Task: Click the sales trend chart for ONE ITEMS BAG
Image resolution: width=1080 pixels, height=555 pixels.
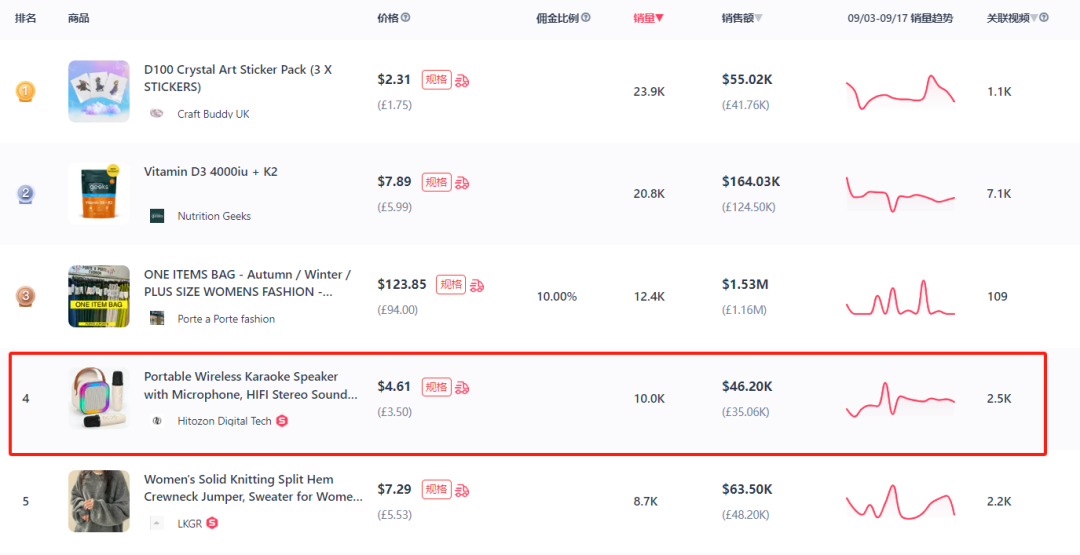Action: tap(900, 297)
